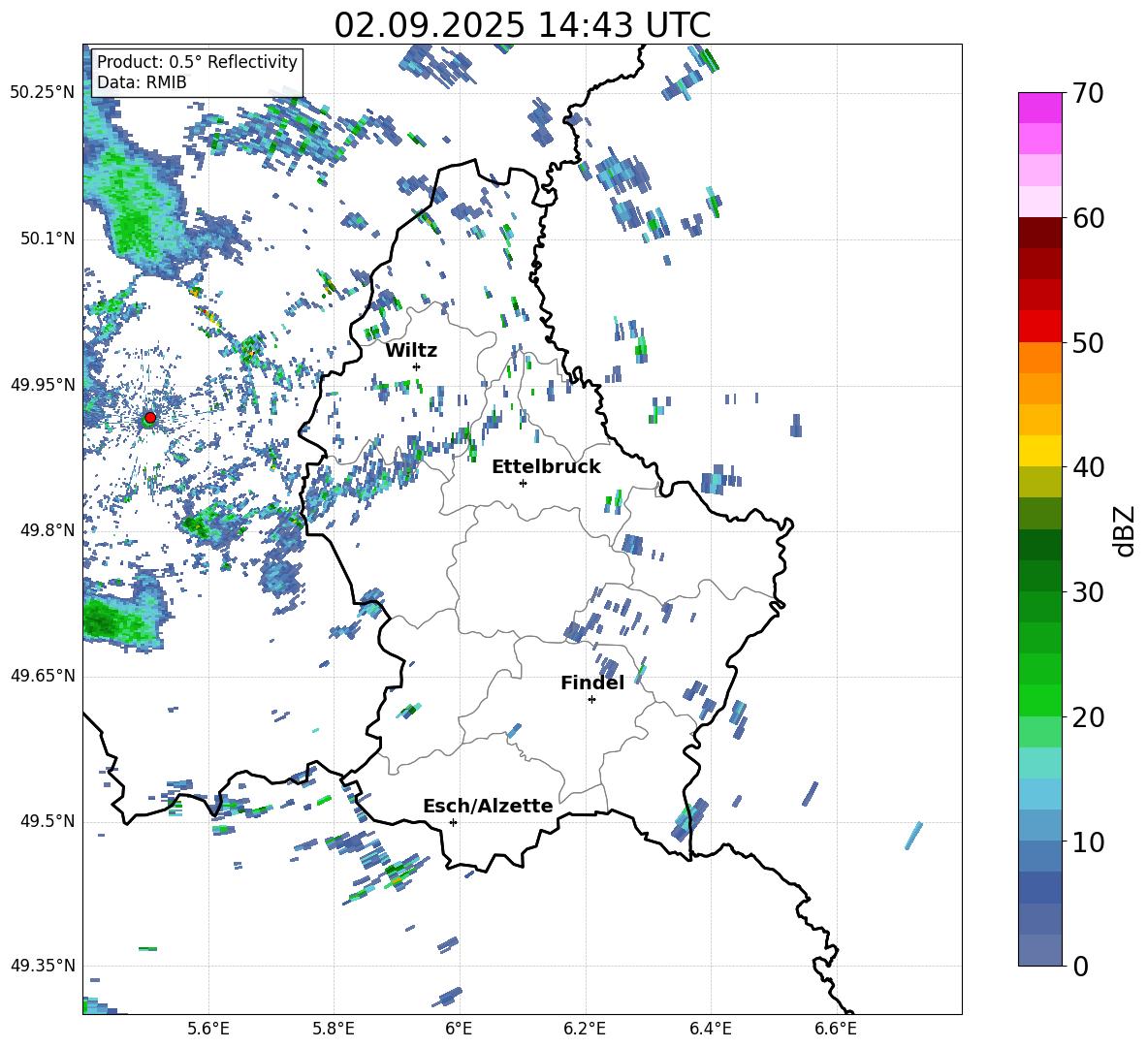This screenshot has height=1048, width=1148.
Task: Click the Esch/Alzette station cross marker
Action: coord(453,822)
